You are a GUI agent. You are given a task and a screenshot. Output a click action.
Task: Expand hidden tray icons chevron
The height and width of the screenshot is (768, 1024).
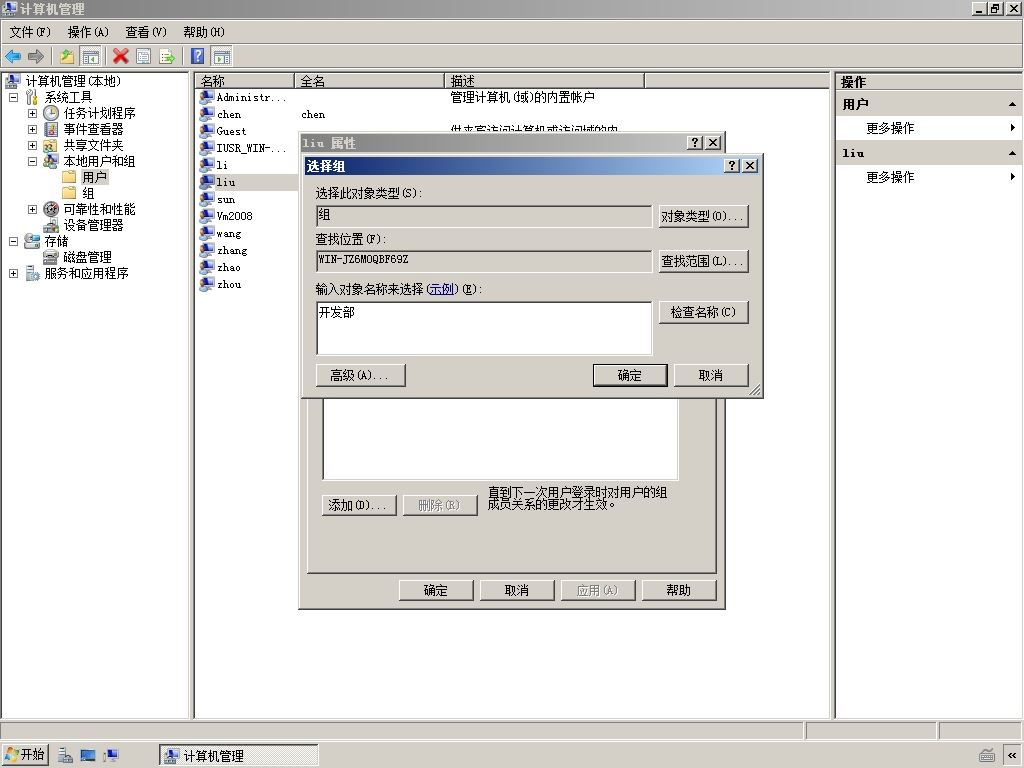tap(1013, 756)
